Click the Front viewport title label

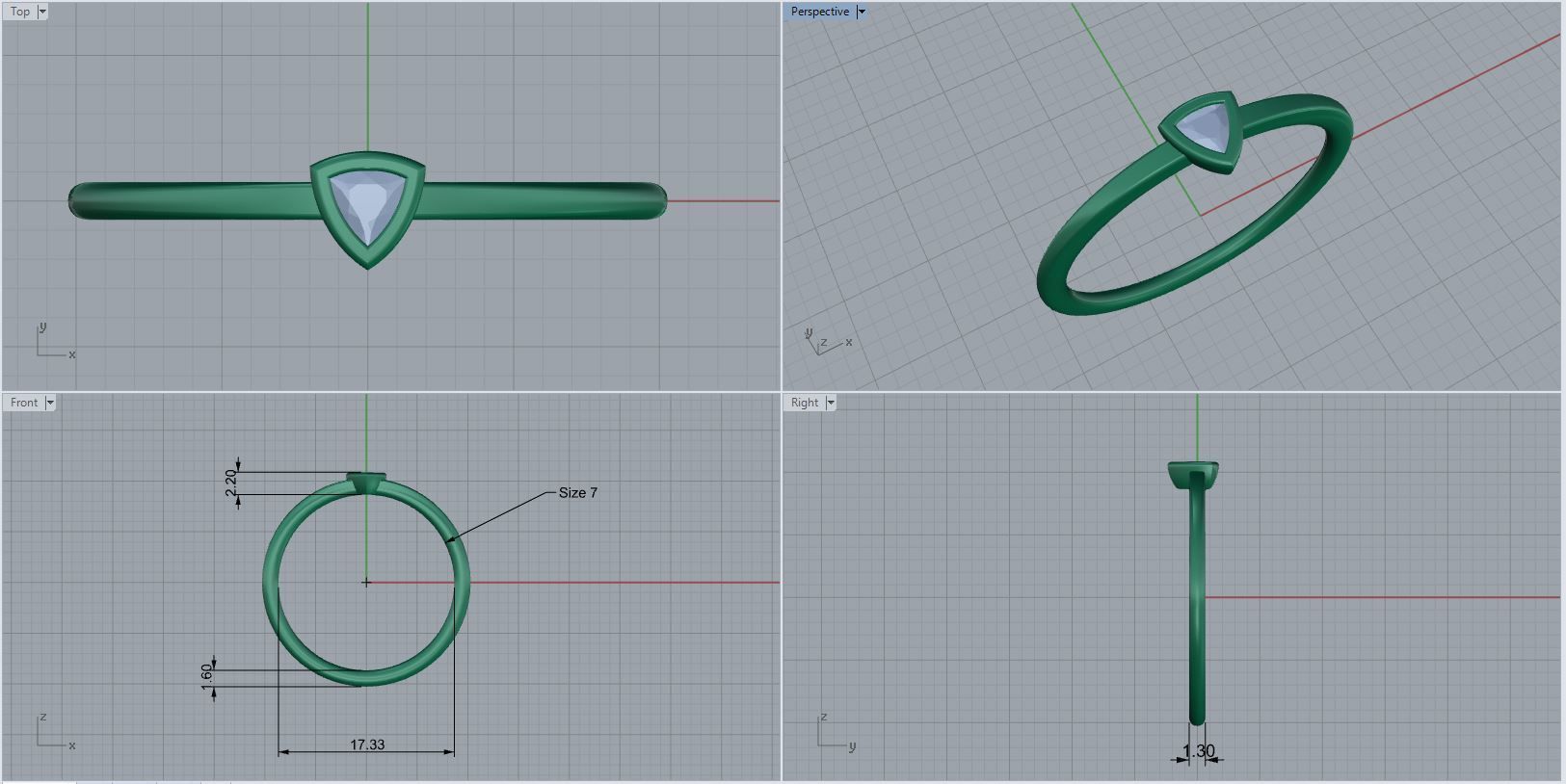pyautogui.click(x=24, y=403)
